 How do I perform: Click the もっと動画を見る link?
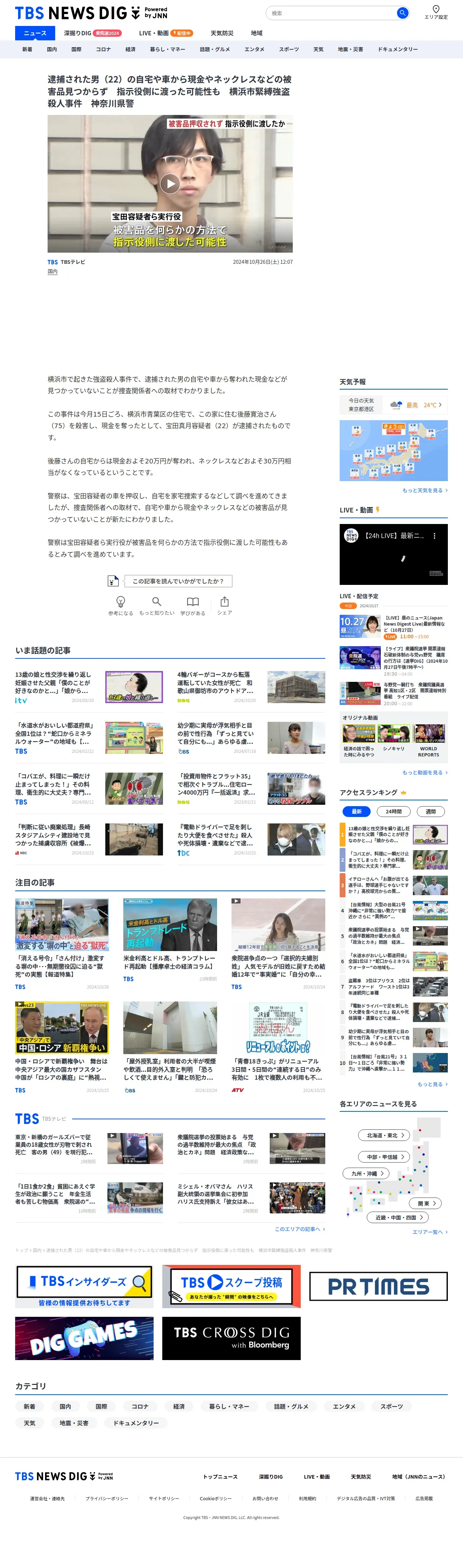[425, 772]
